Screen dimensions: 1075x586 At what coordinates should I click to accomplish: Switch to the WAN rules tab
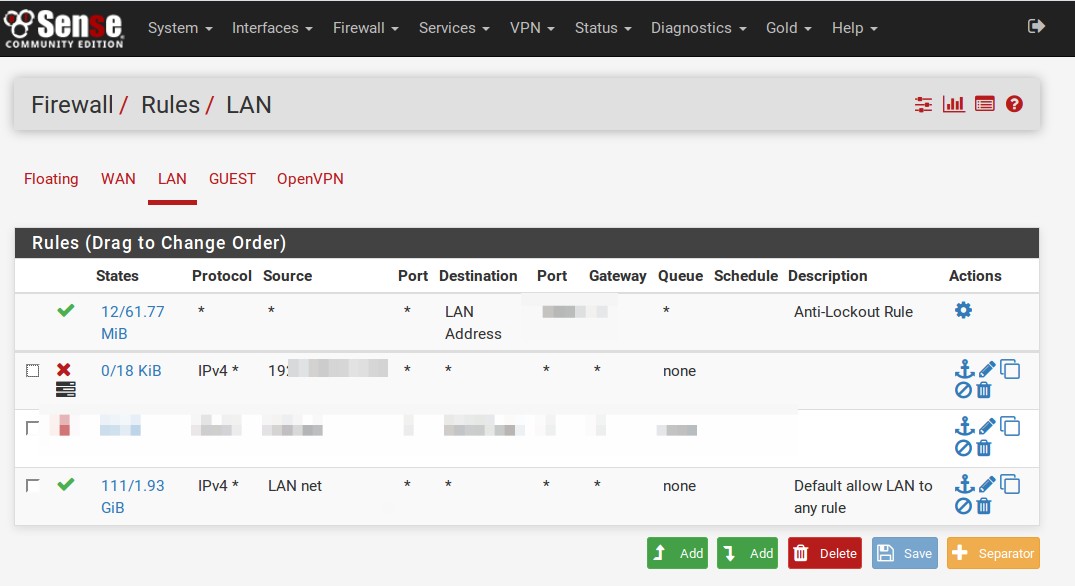click(118, 179)
